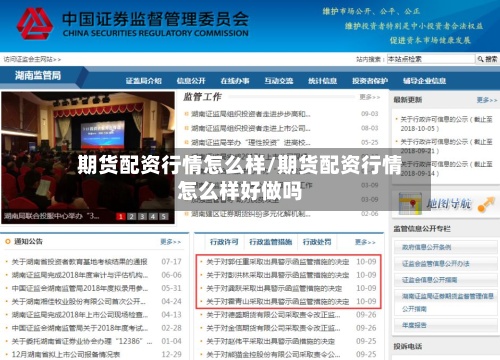Show slideshow image 3

(142, 216)
